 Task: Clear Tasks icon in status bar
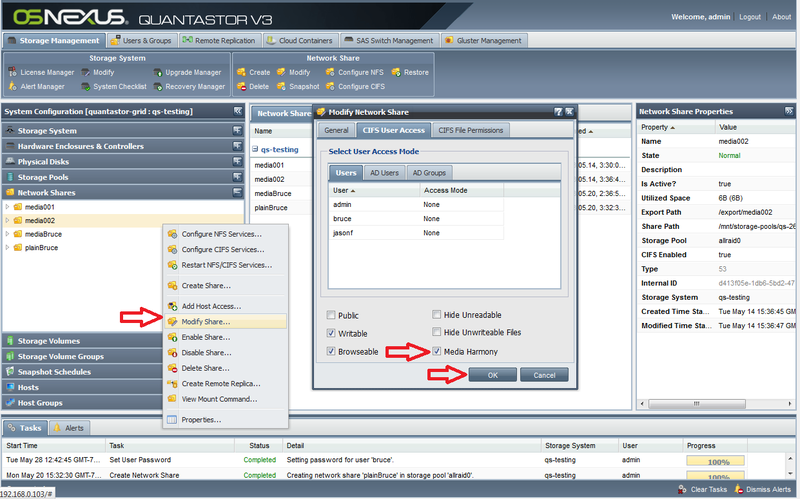click(x=682, y=489)
